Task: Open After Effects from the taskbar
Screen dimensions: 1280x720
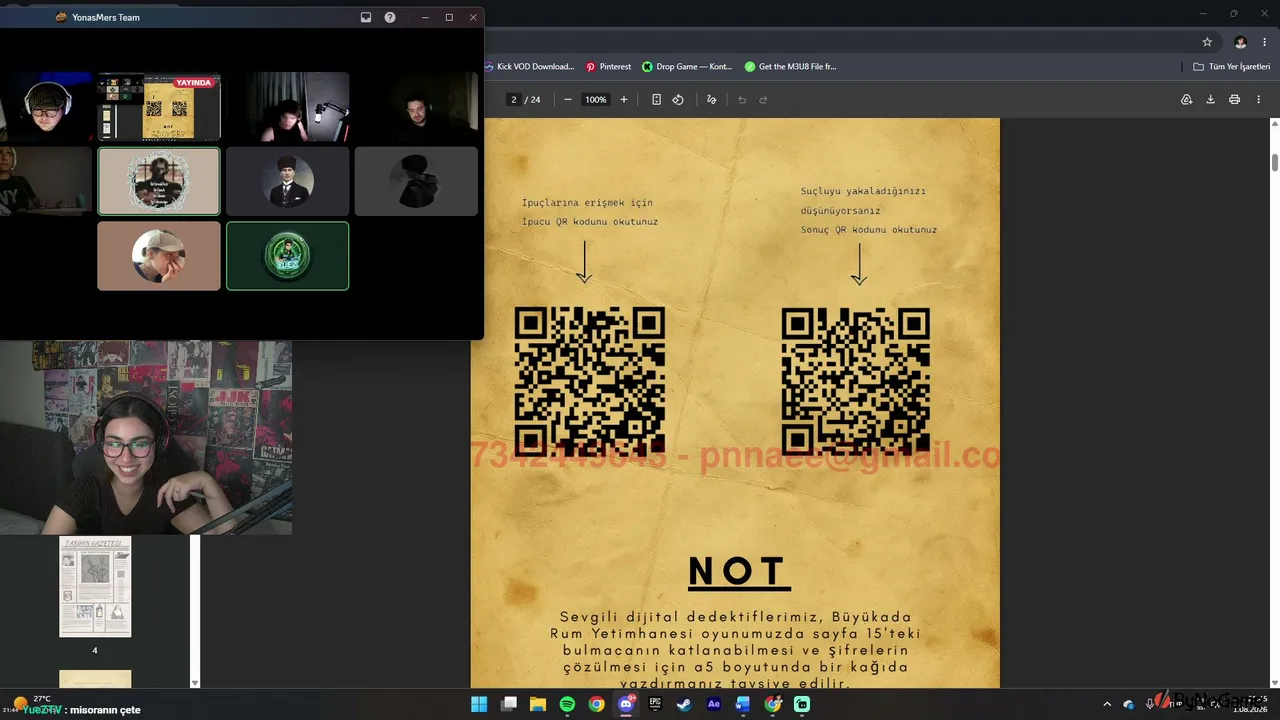Action: click(x=714, y=704)
